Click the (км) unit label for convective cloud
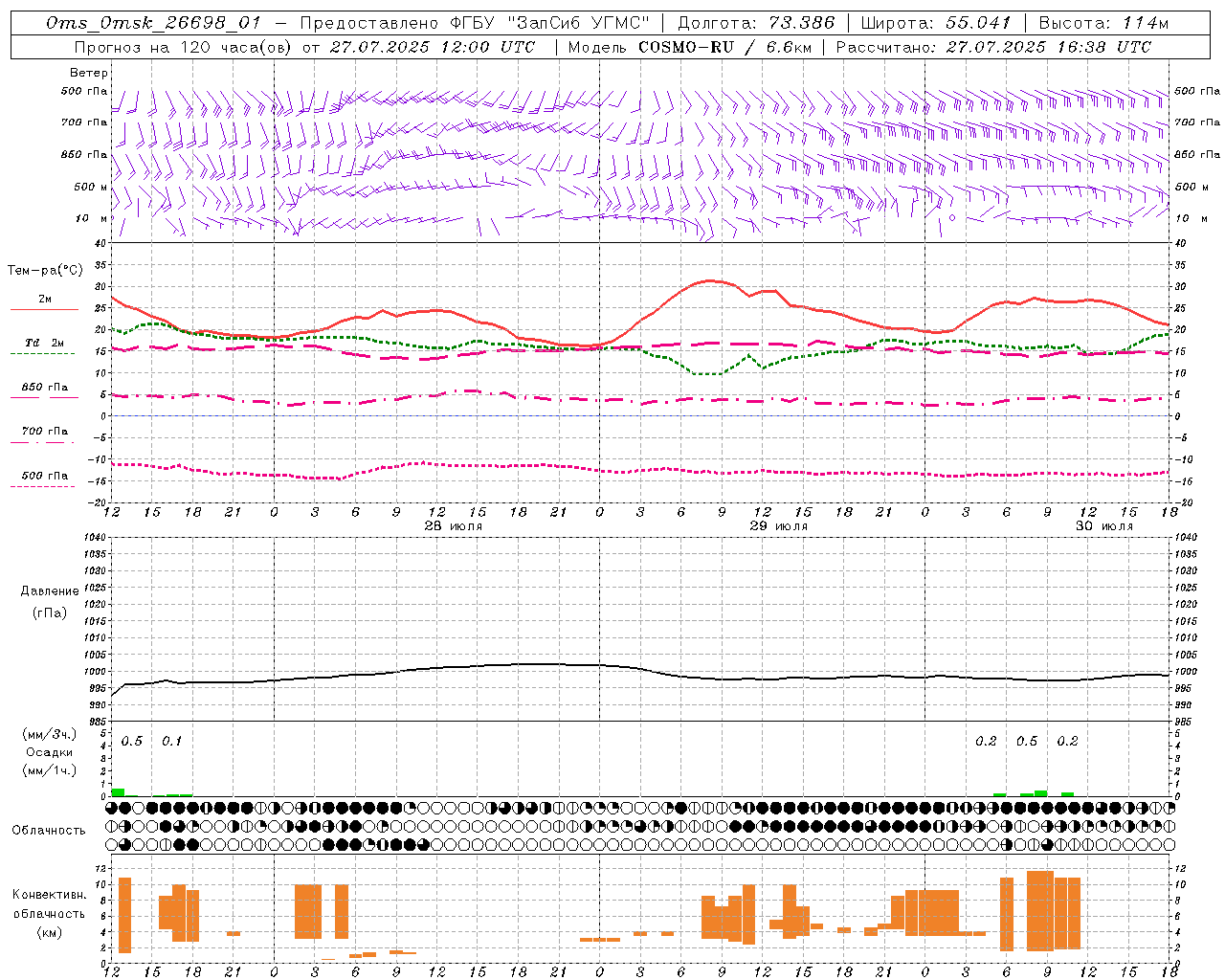1225x980 pixels. pos(50,932)
